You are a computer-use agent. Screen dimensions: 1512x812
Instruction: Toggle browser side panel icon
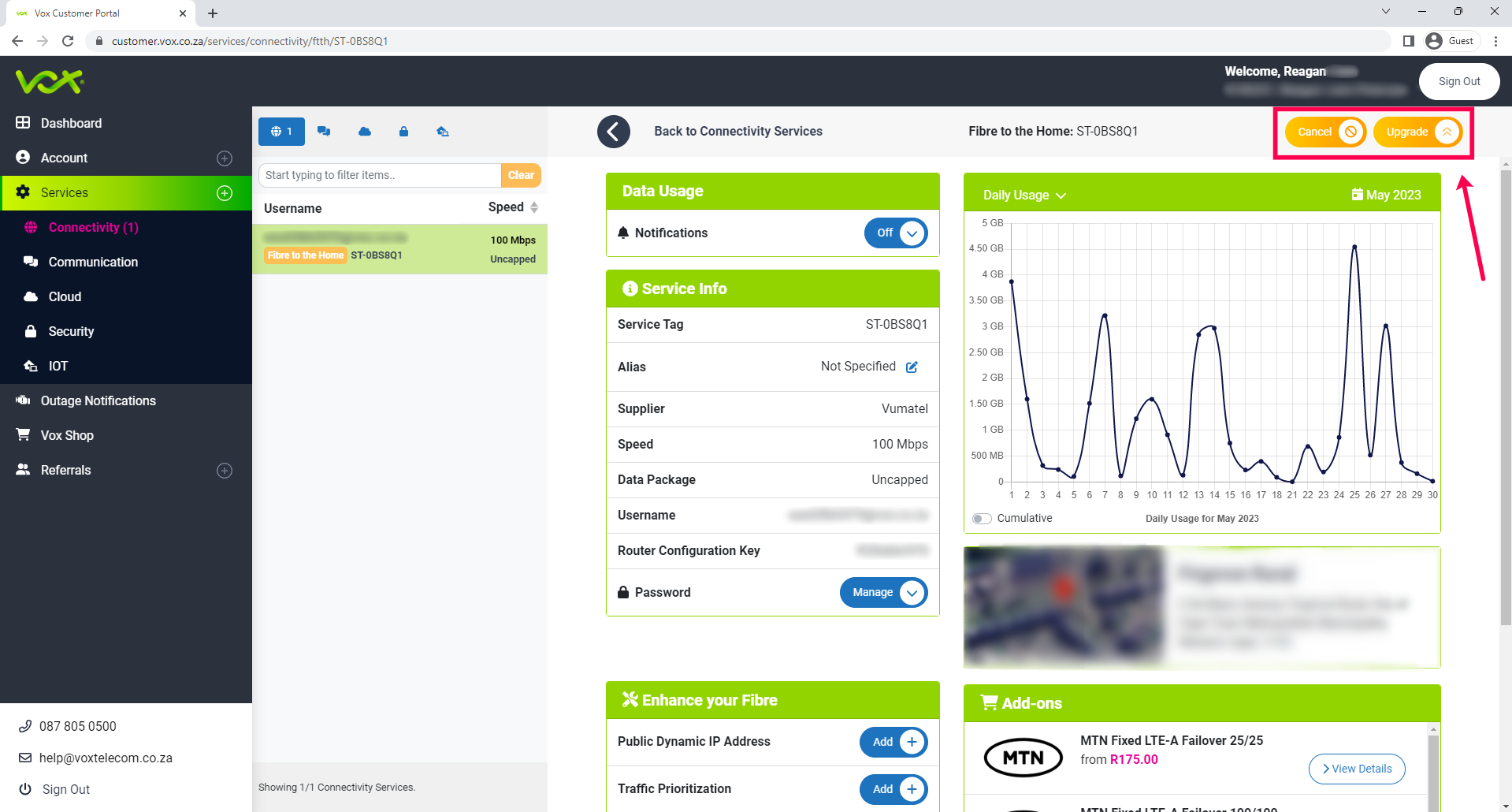tap(1409, 41)
